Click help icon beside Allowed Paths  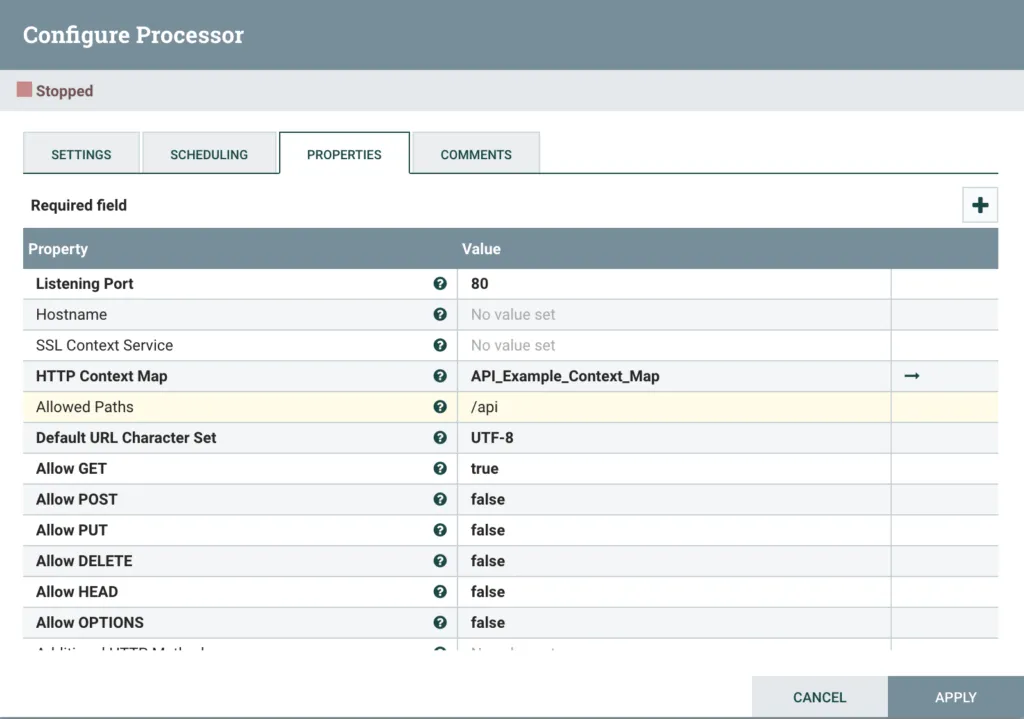pos(440,407)
